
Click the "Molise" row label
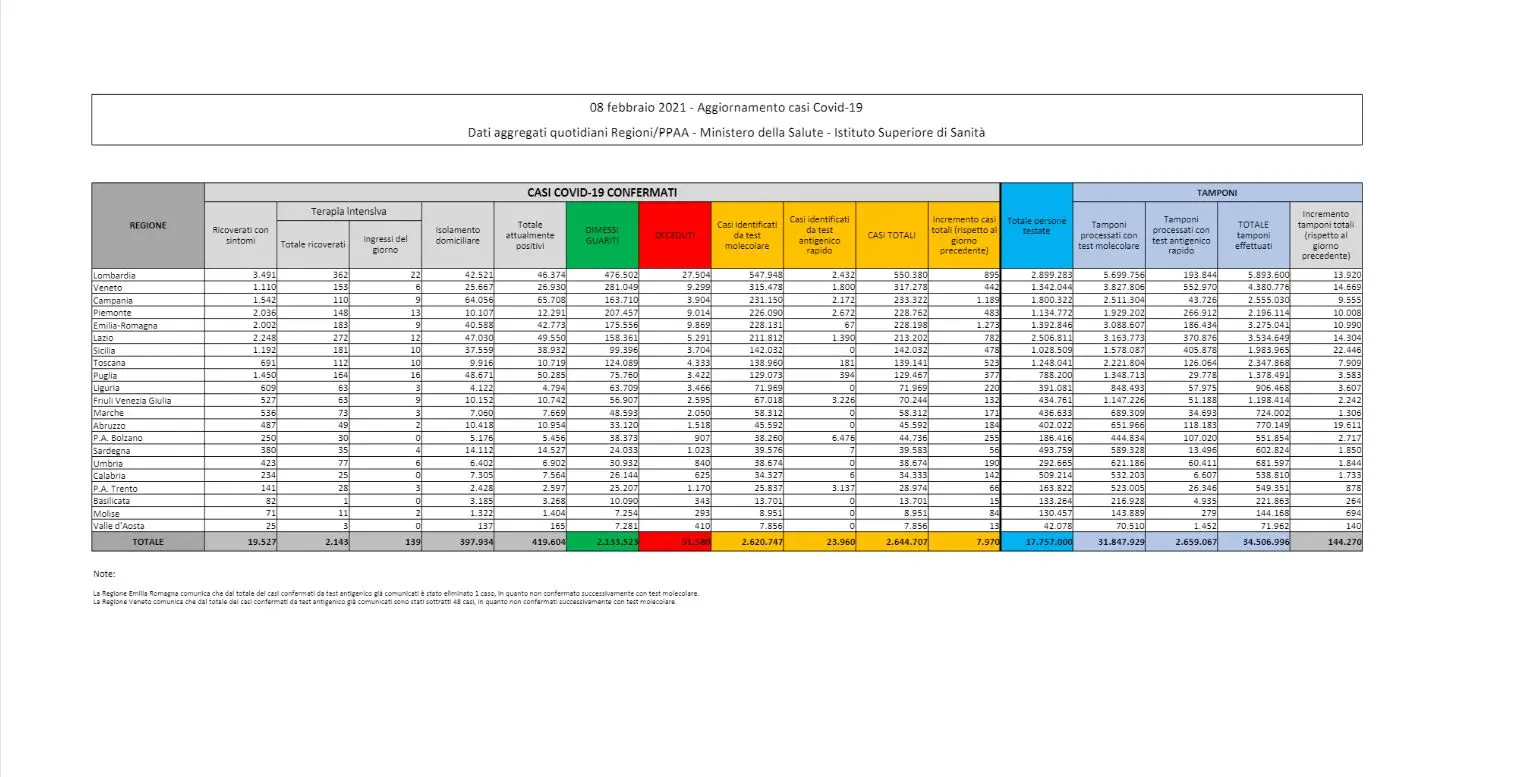point(148,515)
